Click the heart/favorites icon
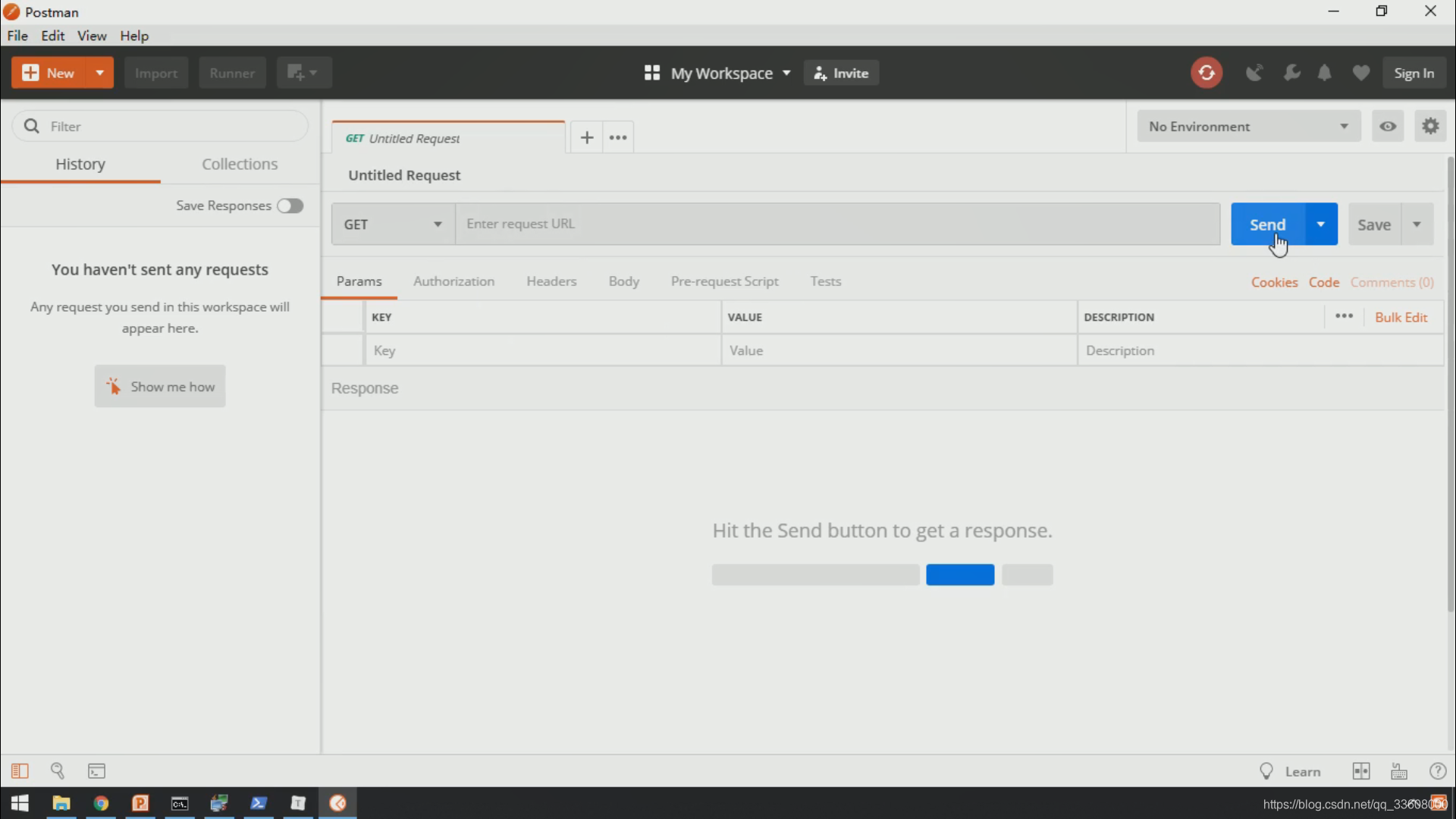The width and height of the screenshot is (1456, 819). pos(1361,73)
